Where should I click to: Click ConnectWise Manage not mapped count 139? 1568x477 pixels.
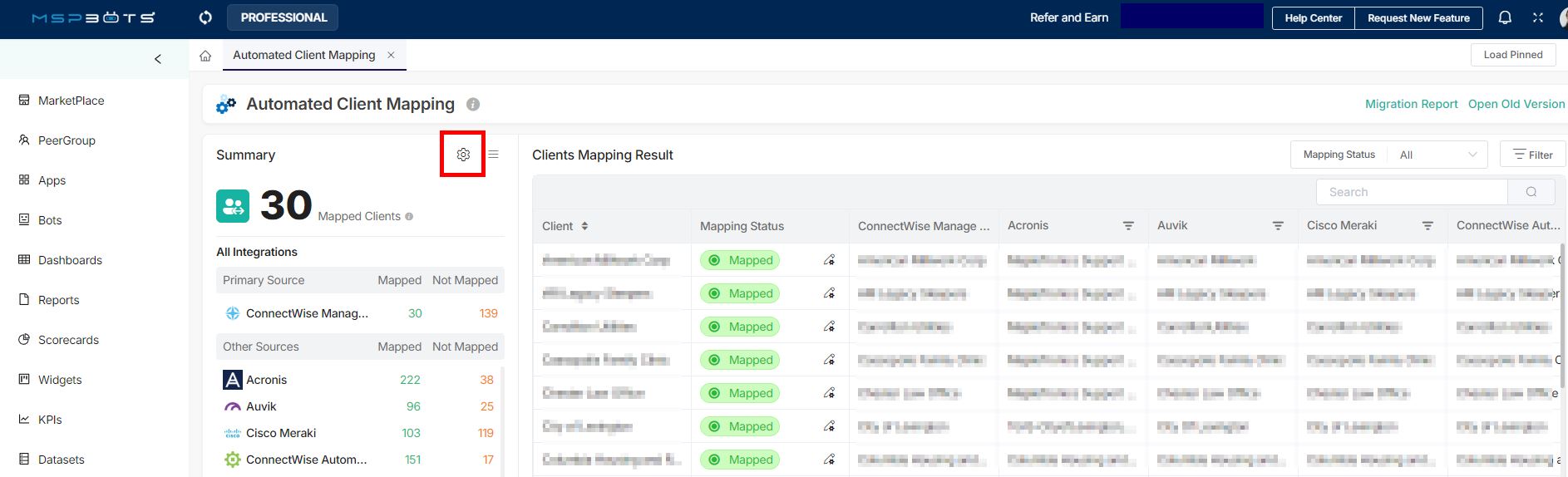[x=488, y=313]
